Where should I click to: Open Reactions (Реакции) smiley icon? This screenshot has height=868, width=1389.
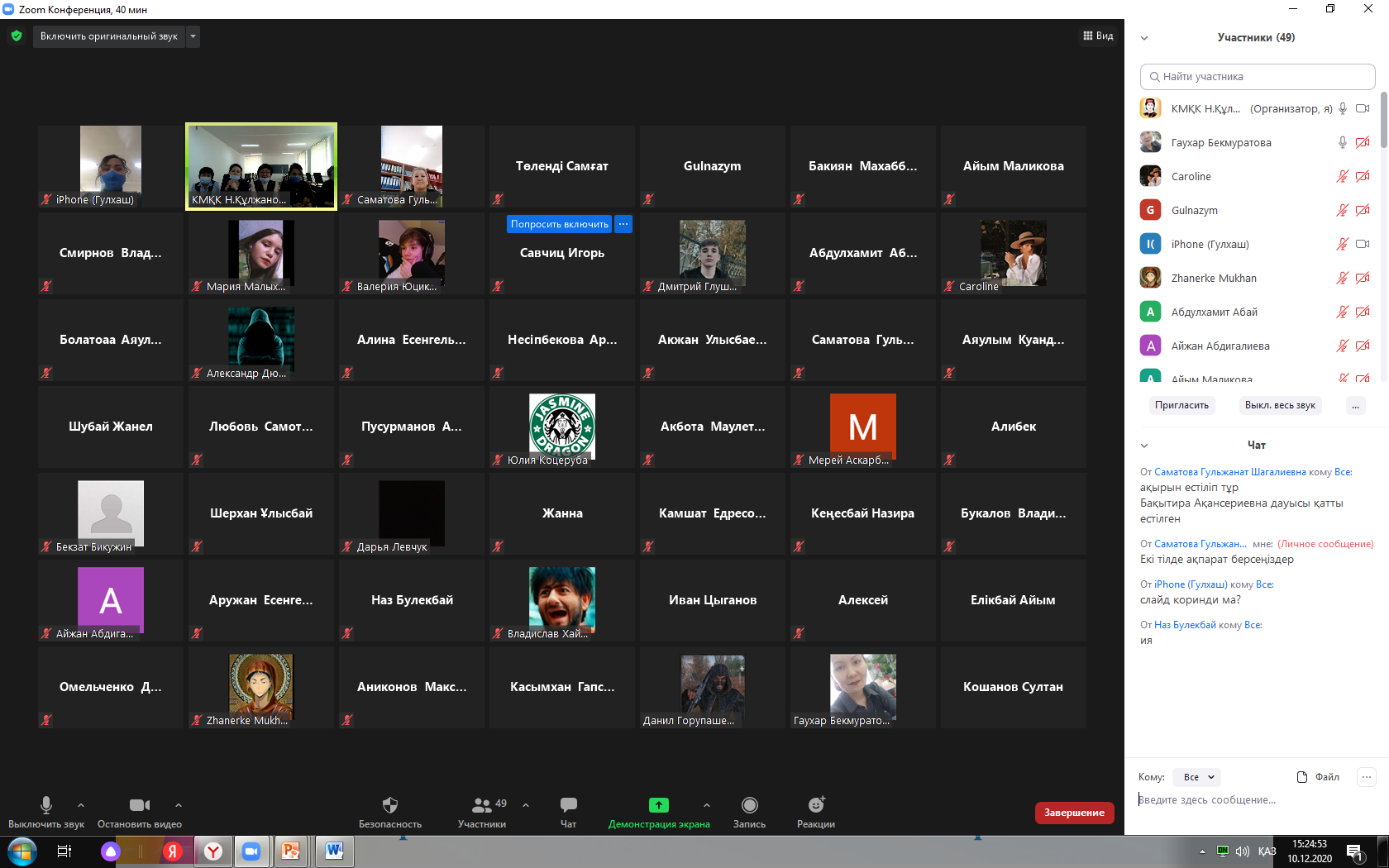tap(816, 805)
